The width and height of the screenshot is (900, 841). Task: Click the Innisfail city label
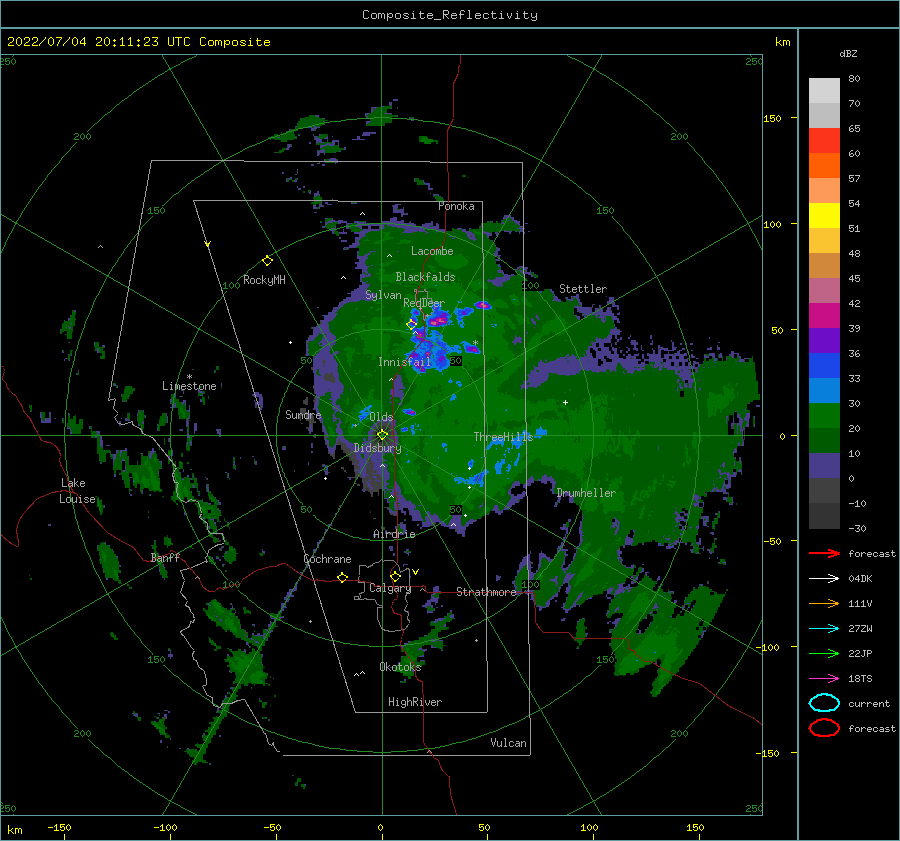click(404, 362)
